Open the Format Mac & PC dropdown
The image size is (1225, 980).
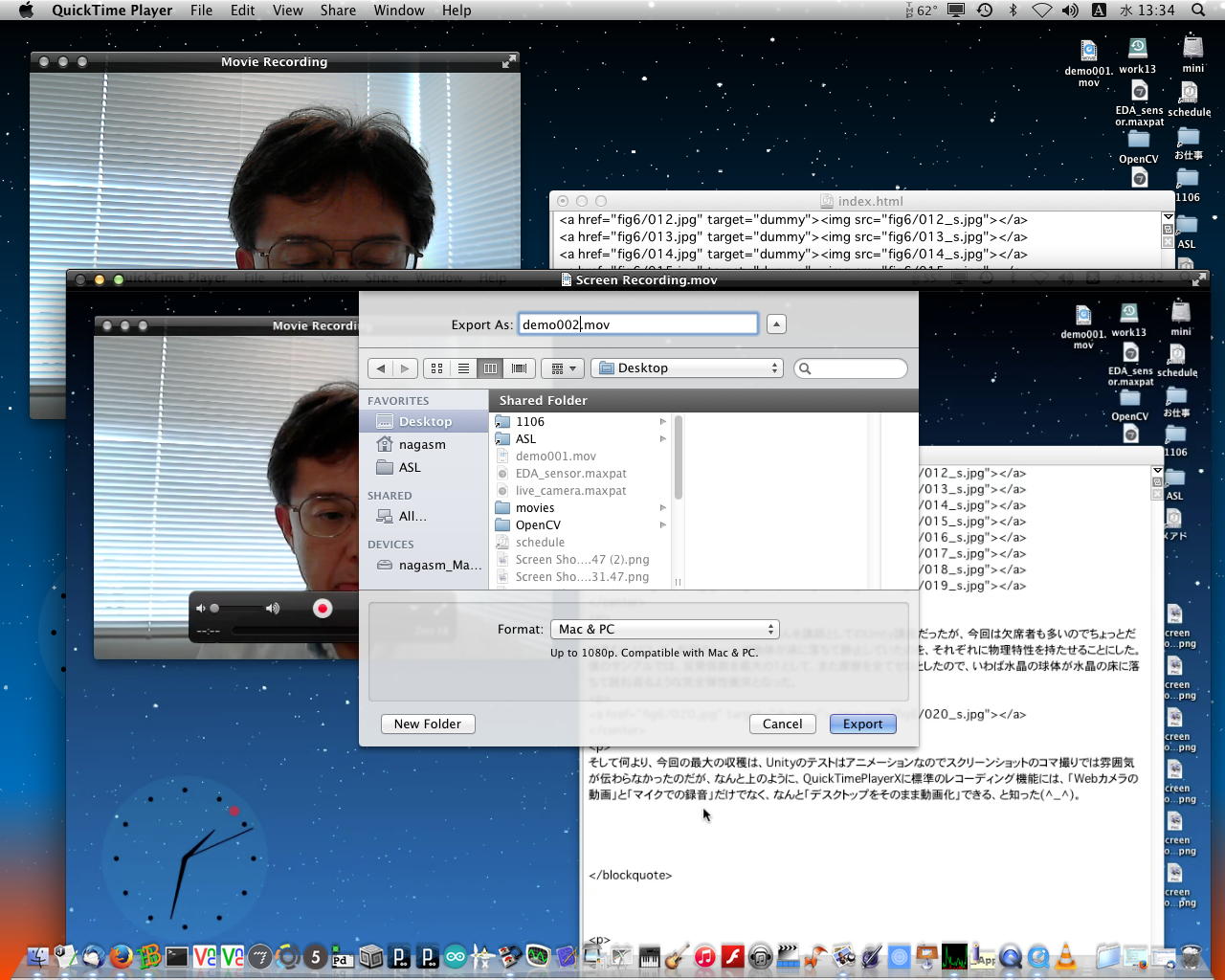coord(665,629)
